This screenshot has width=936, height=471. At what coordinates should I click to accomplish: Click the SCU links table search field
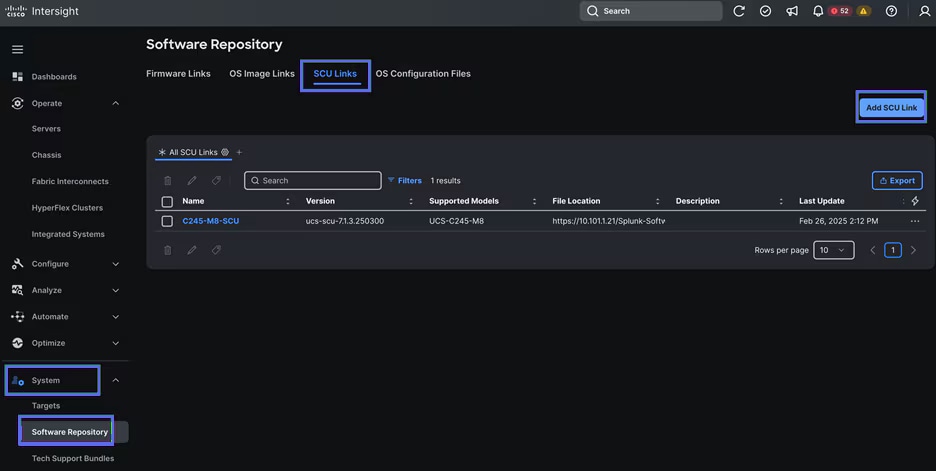[313, 180]
